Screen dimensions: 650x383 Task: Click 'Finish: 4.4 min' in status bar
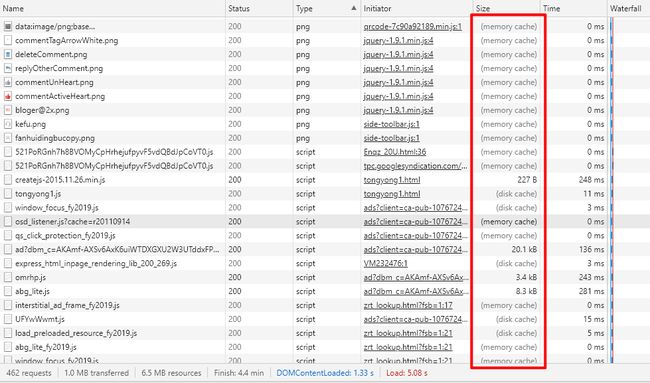pyautogui.click(x=239, y=373)
